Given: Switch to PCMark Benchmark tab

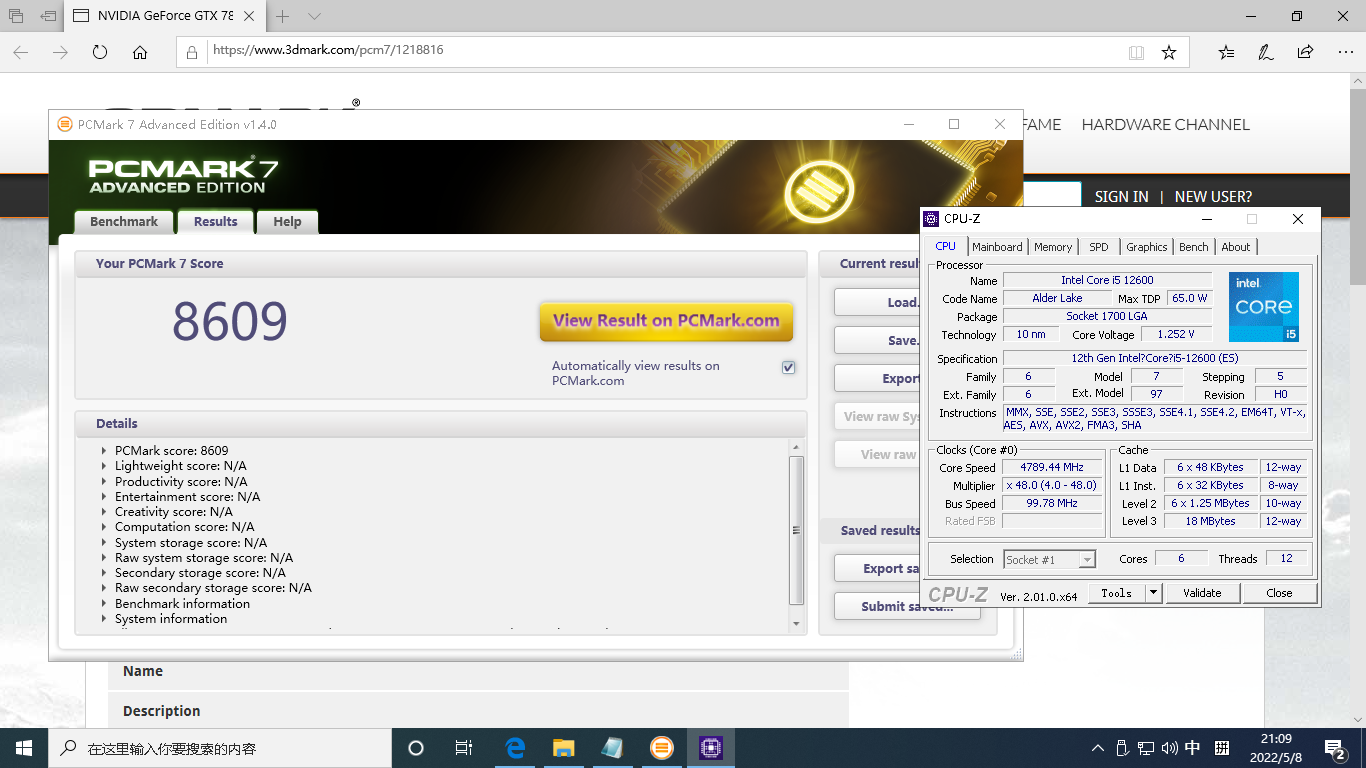Looking at the screenshot, I should tap(124, 222).
